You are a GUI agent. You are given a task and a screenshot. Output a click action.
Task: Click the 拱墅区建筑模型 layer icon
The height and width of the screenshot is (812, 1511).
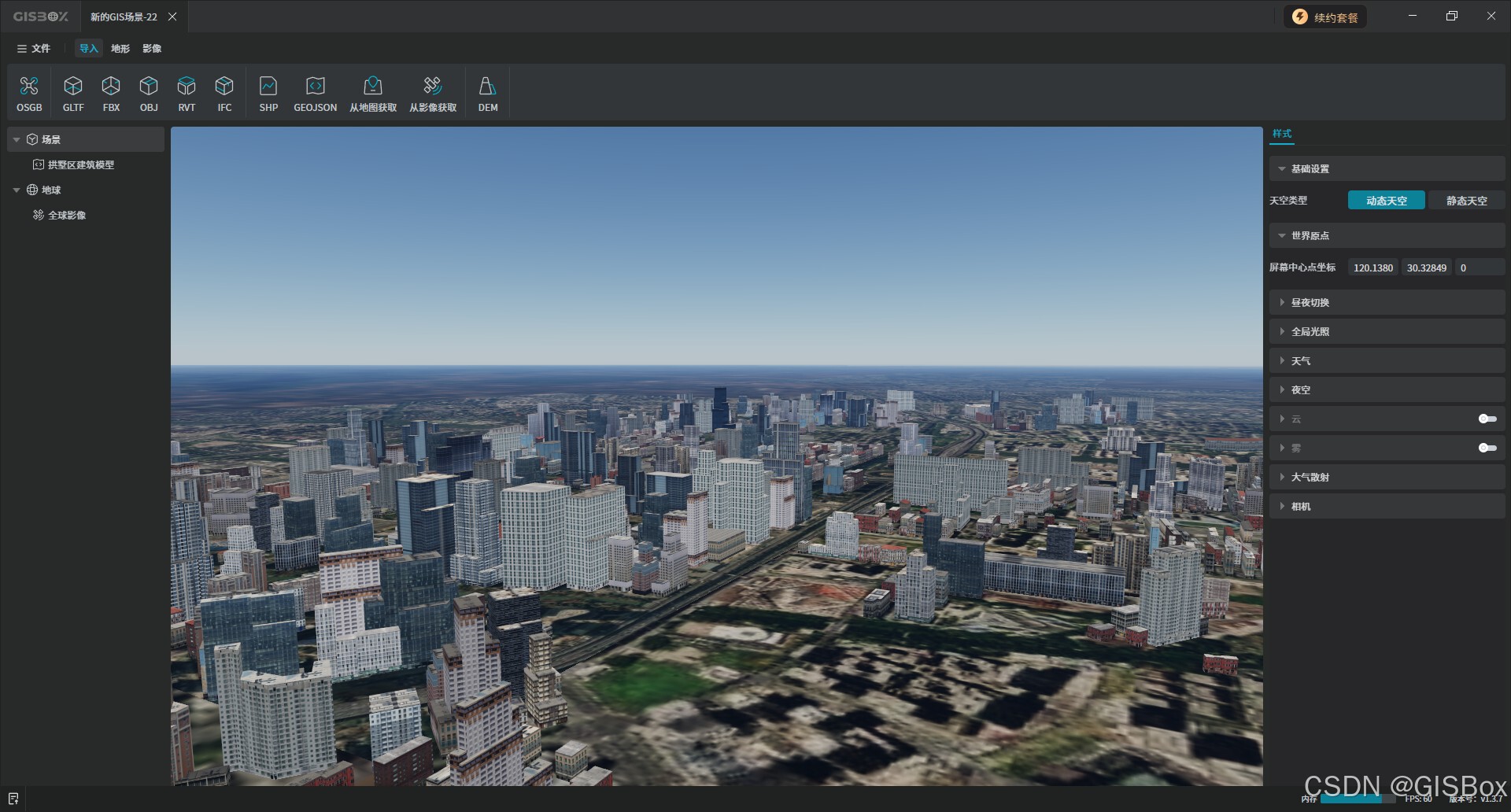pyautogui.click(x=38, y=164)
